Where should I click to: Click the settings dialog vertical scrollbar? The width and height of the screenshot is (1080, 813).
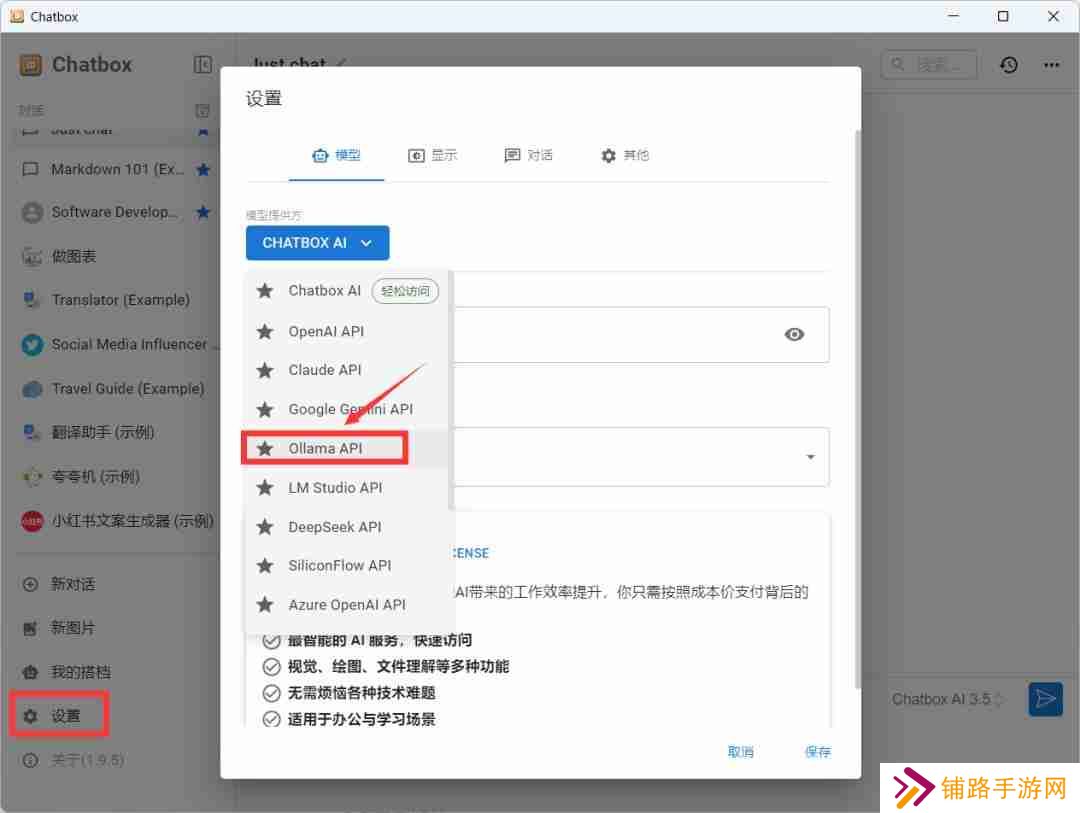point(858,408)
